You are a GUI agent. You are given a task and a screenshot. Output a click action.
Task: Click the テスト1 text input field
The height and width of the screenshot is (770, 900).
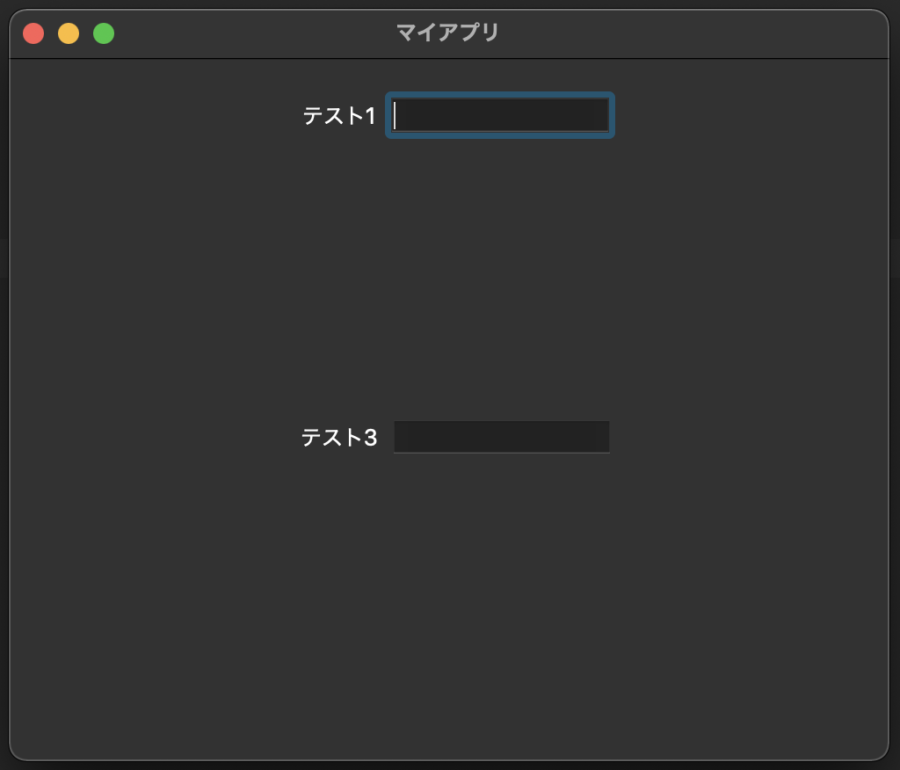500,116
